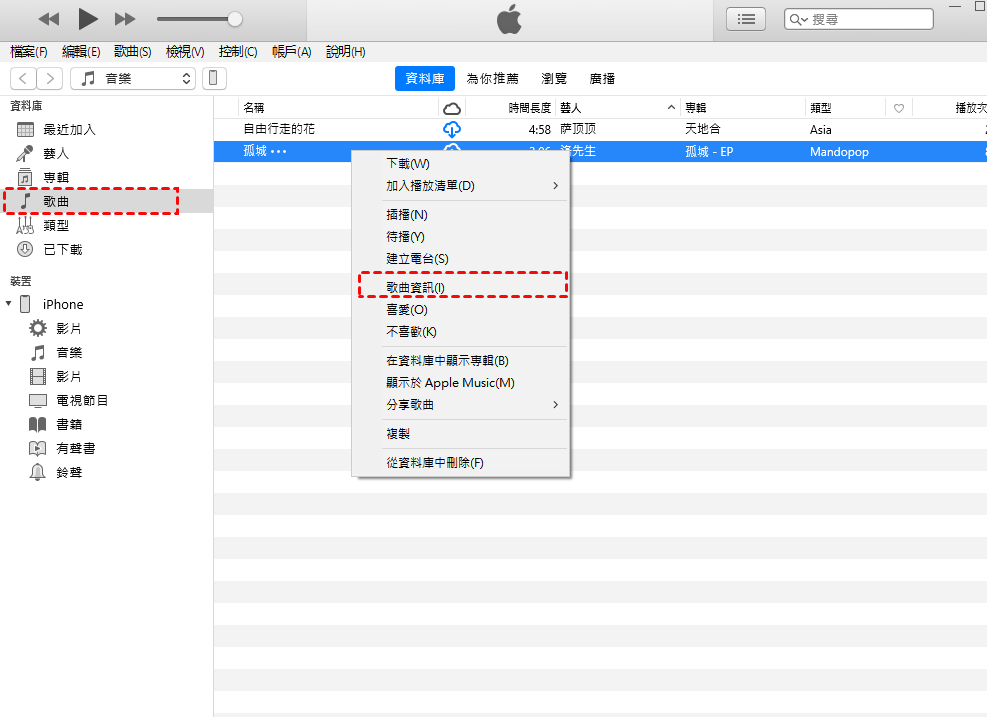Expand the 分享歌曲 submenu
The height and width of the screenshot is (717, 987).
click(410, 405)
